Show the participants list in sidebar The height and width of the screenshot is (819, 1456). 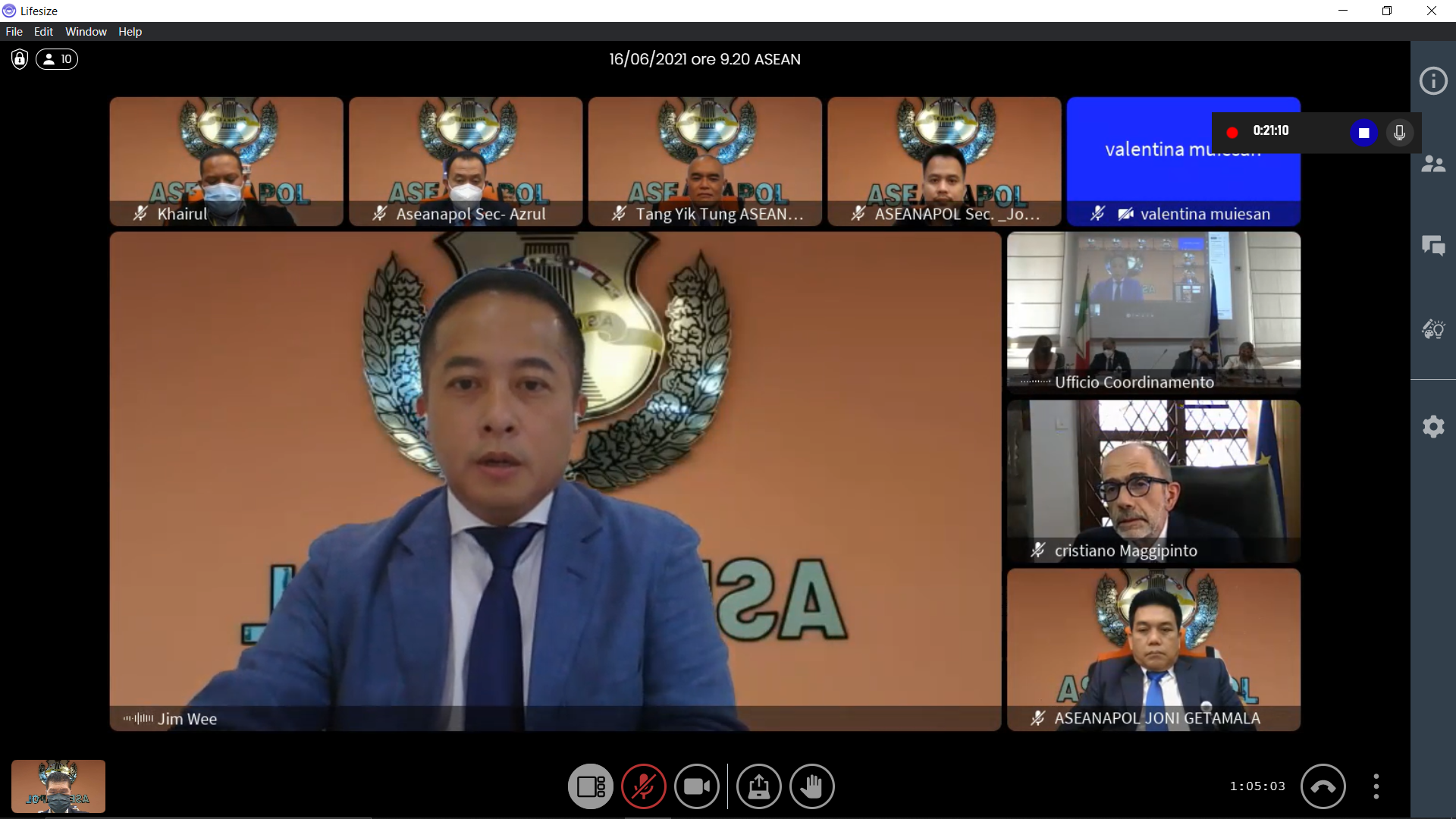pyautogui.click(x=1432, y=164)
